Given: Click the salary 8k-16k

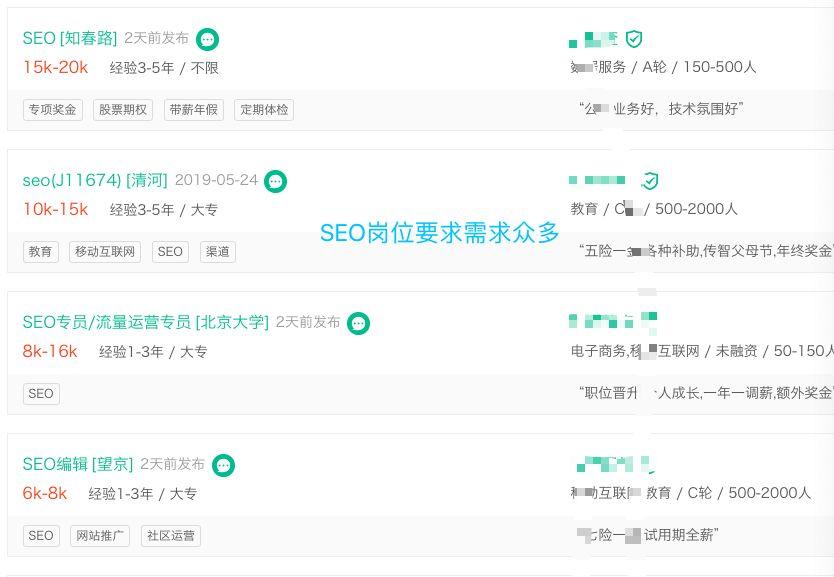Looking at the screenshot, I should (x=50, y=352).
